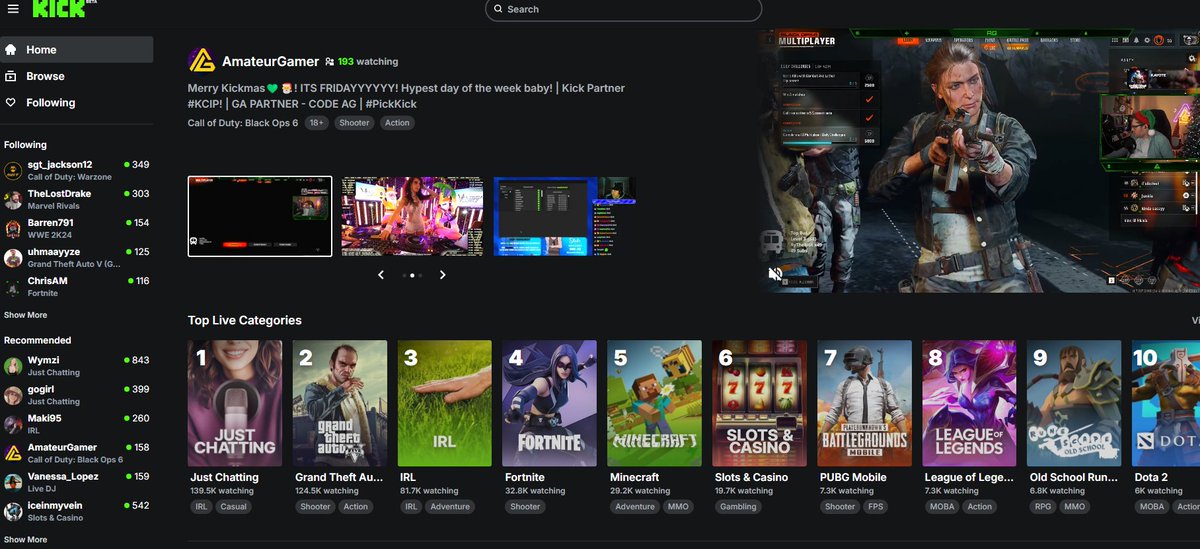Open Iceinmyvein recommended channel
This screenshot has height=549, width=1200.
[77, 511]
